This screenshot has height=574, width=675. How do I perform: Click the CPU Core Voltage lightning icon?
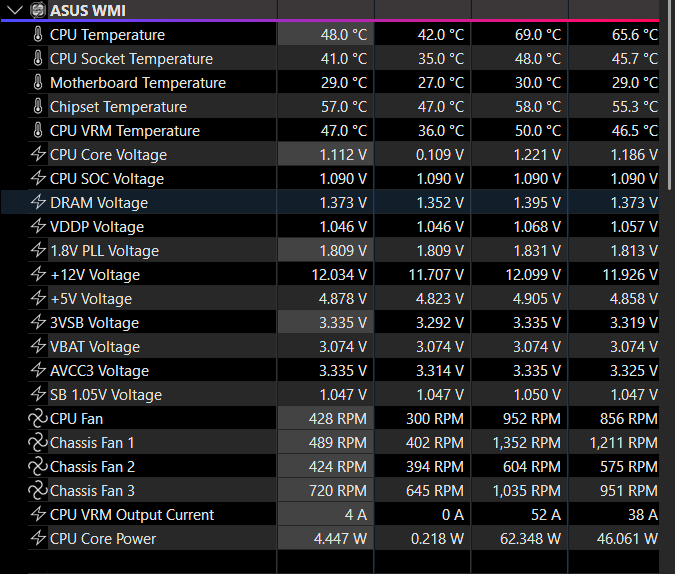click(38, 154)
